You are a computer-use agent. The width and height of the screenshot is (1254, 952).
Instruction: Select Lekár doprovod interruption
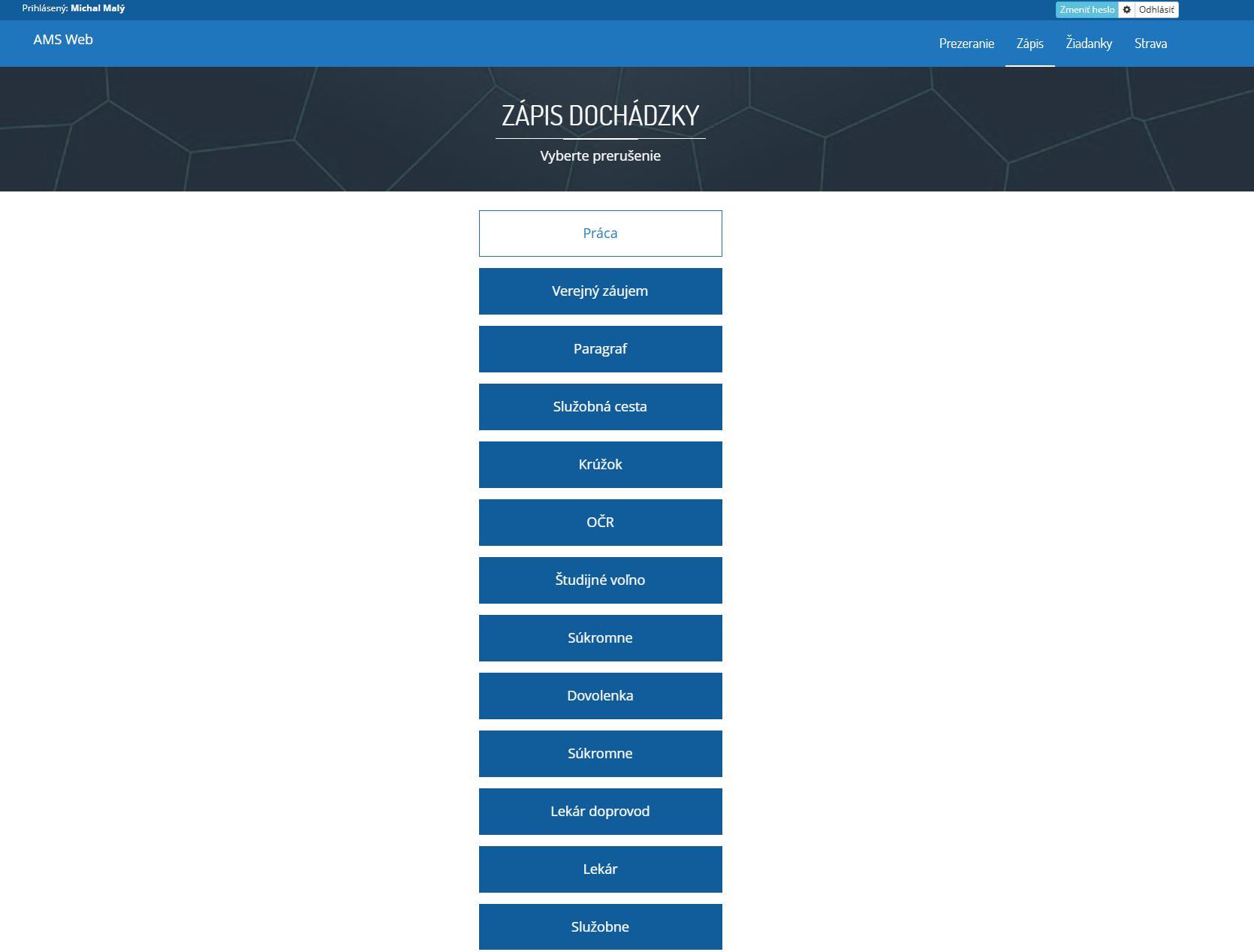[600, 811]
